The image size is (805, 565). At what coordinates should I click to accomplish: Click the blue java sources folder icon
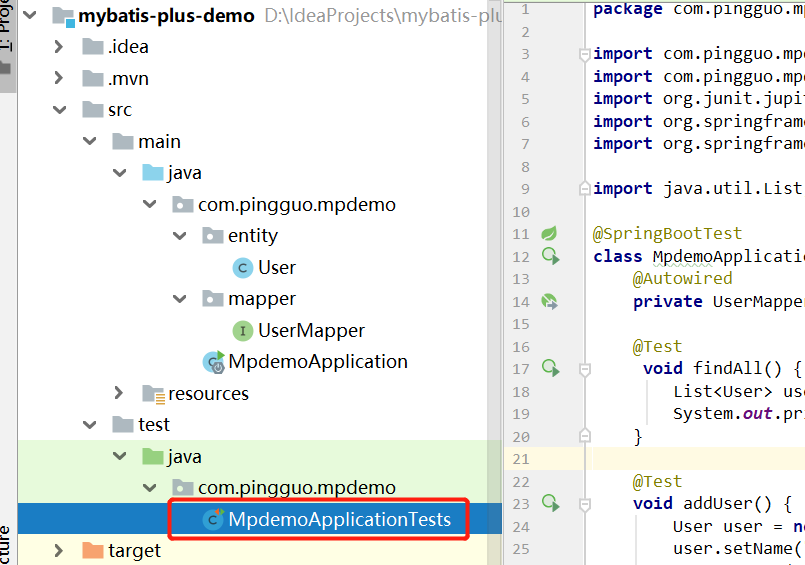152,172
